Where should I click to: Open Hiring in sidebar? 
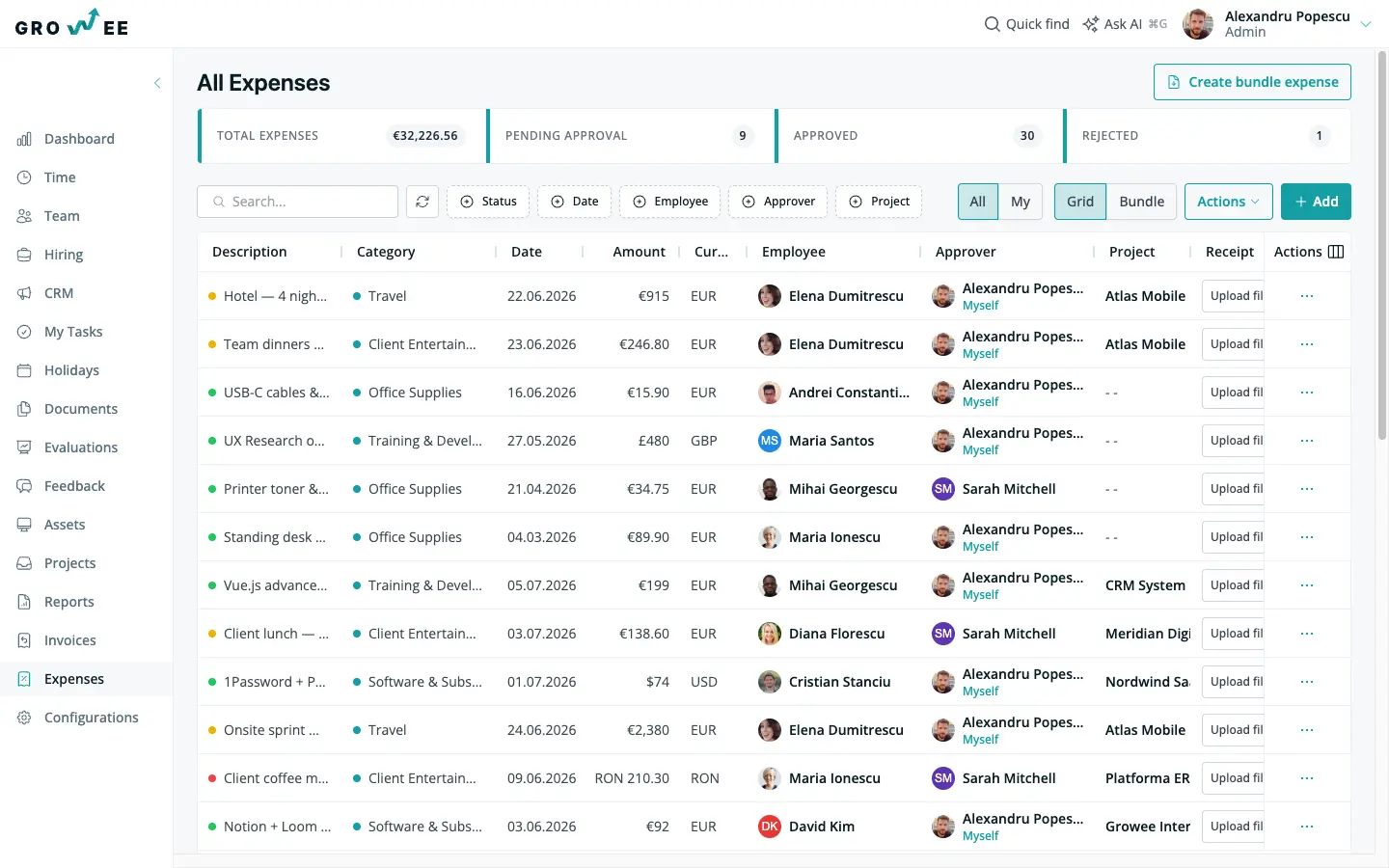coord(64,255)
